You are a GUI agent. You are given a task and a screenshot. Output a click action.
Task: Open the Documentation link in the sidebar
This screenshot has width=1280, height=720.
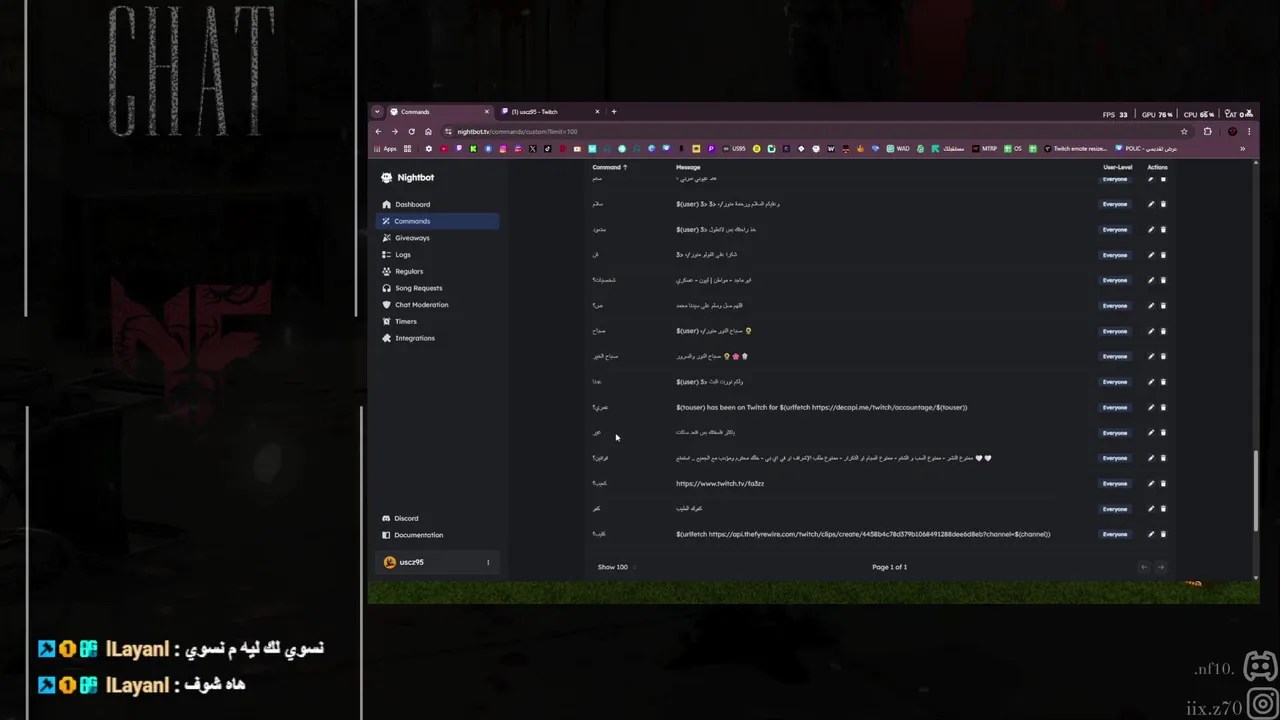click(412, 535)
